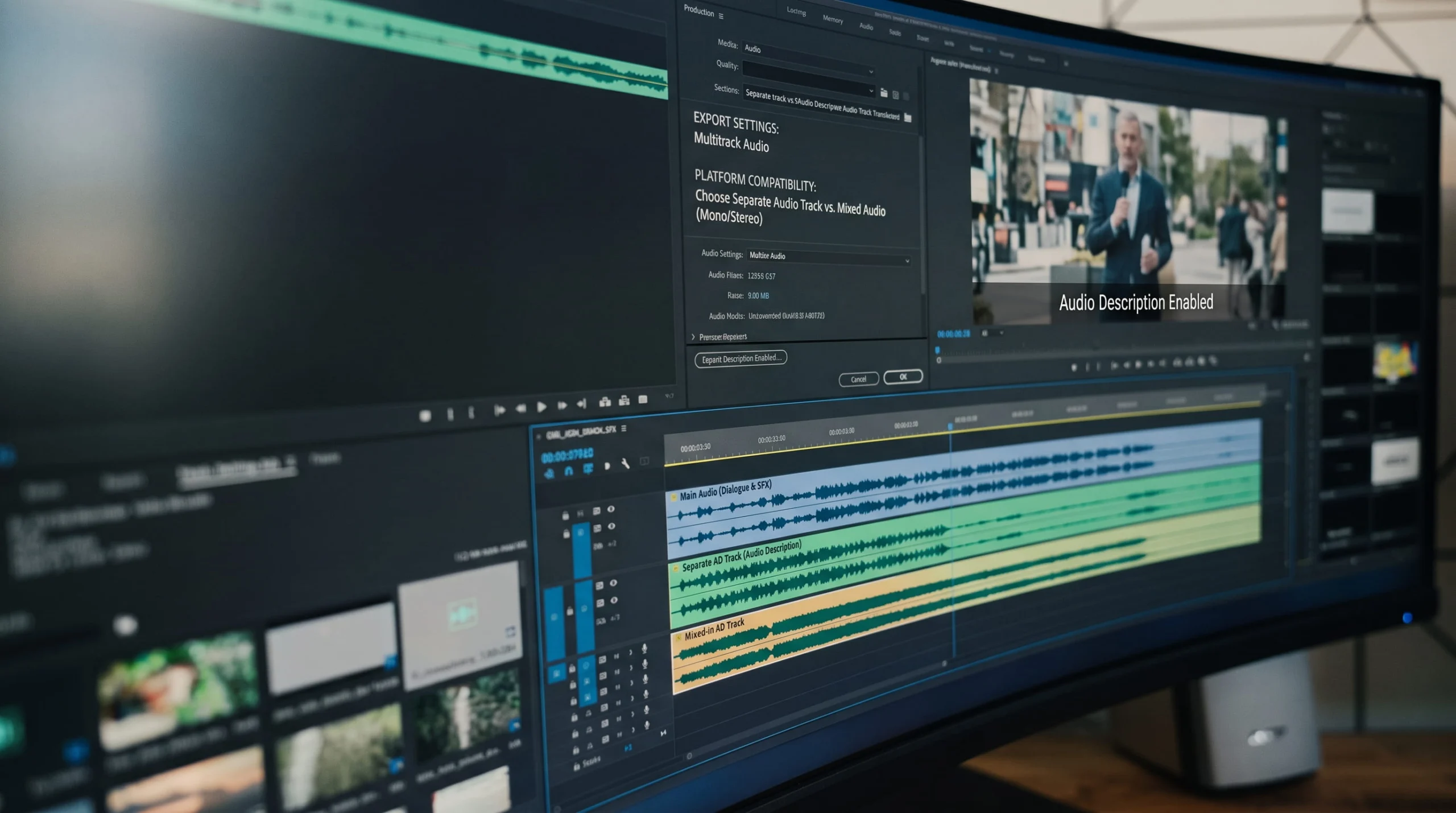This screenshot has width=1456, height=813.
Task: Open Program monitor zoom level dropdown
Action: (x=992, y=333)
